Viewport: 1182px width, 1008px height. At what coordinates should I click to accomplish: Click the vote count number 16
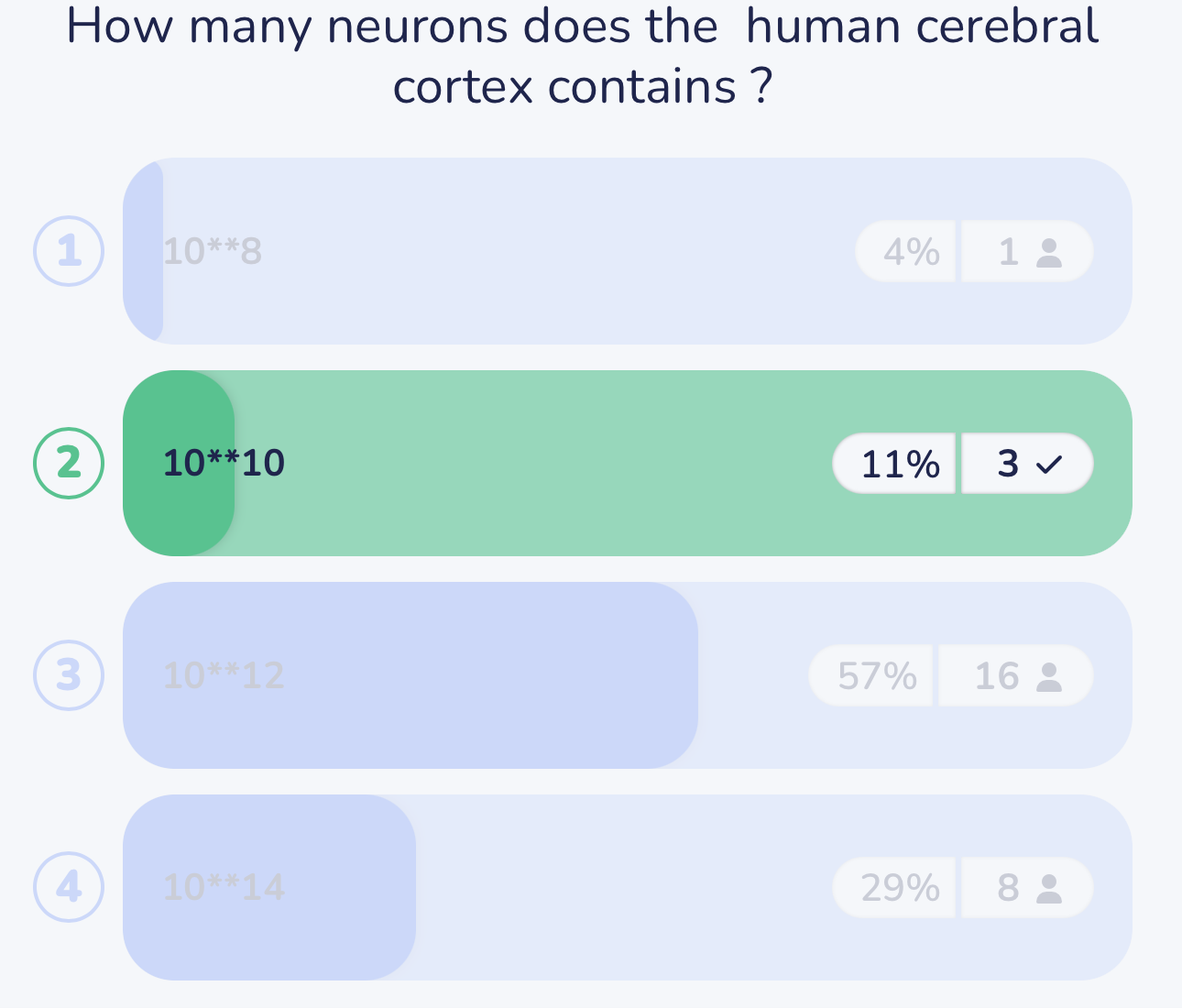[x=996, y=676]
